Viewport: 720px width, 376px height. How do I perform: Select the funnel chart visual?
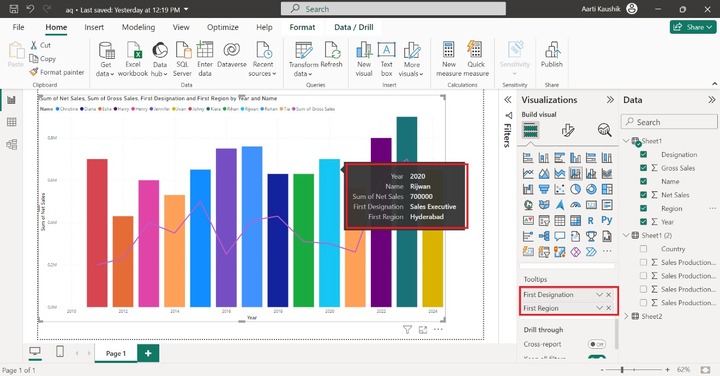point(544,189)
